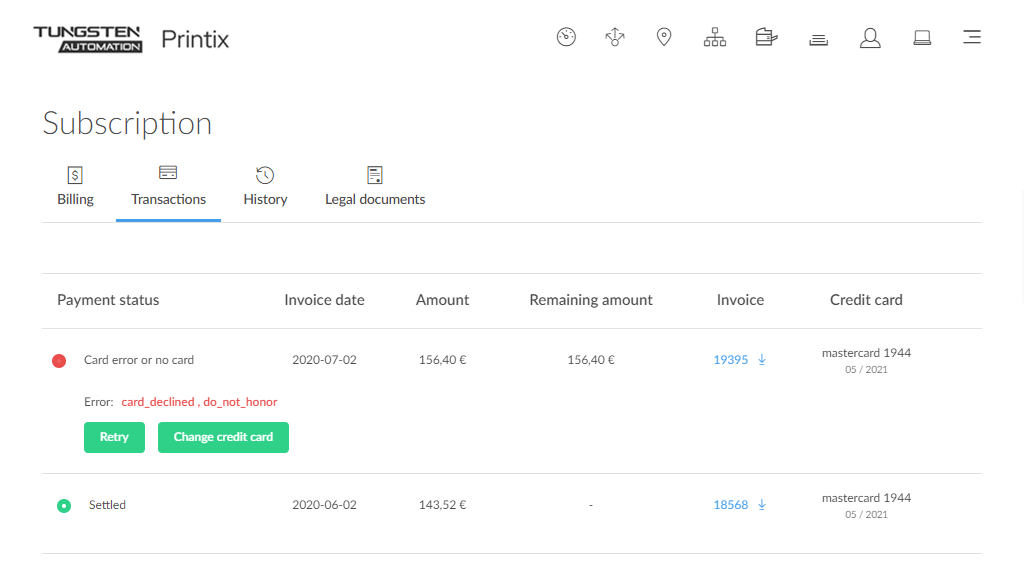This screenshot has height=566, width=1024.
Task: Click the Change credit card button
Action: point(223,437)
